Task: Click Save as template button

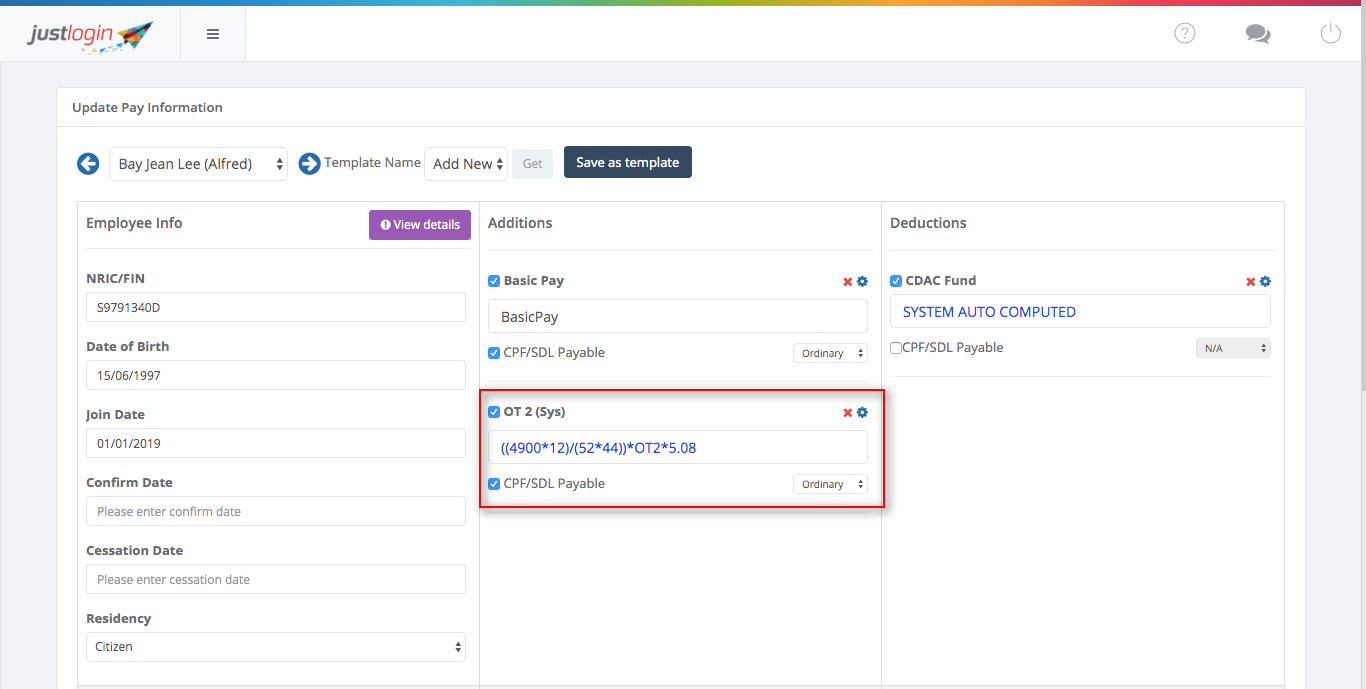Action: pyautogui.click(x=628, y=162)
